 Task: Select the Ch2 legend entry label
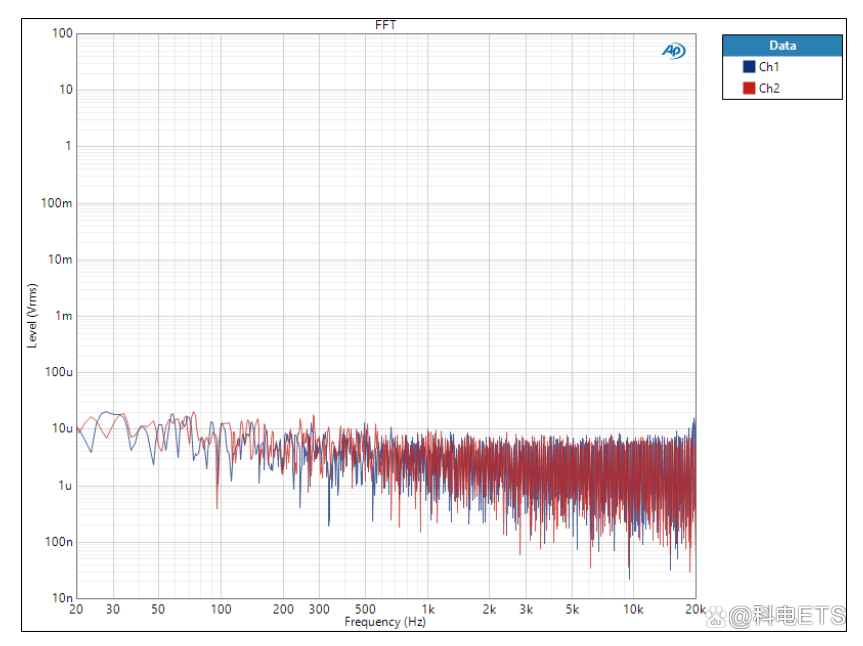[769, 88]
